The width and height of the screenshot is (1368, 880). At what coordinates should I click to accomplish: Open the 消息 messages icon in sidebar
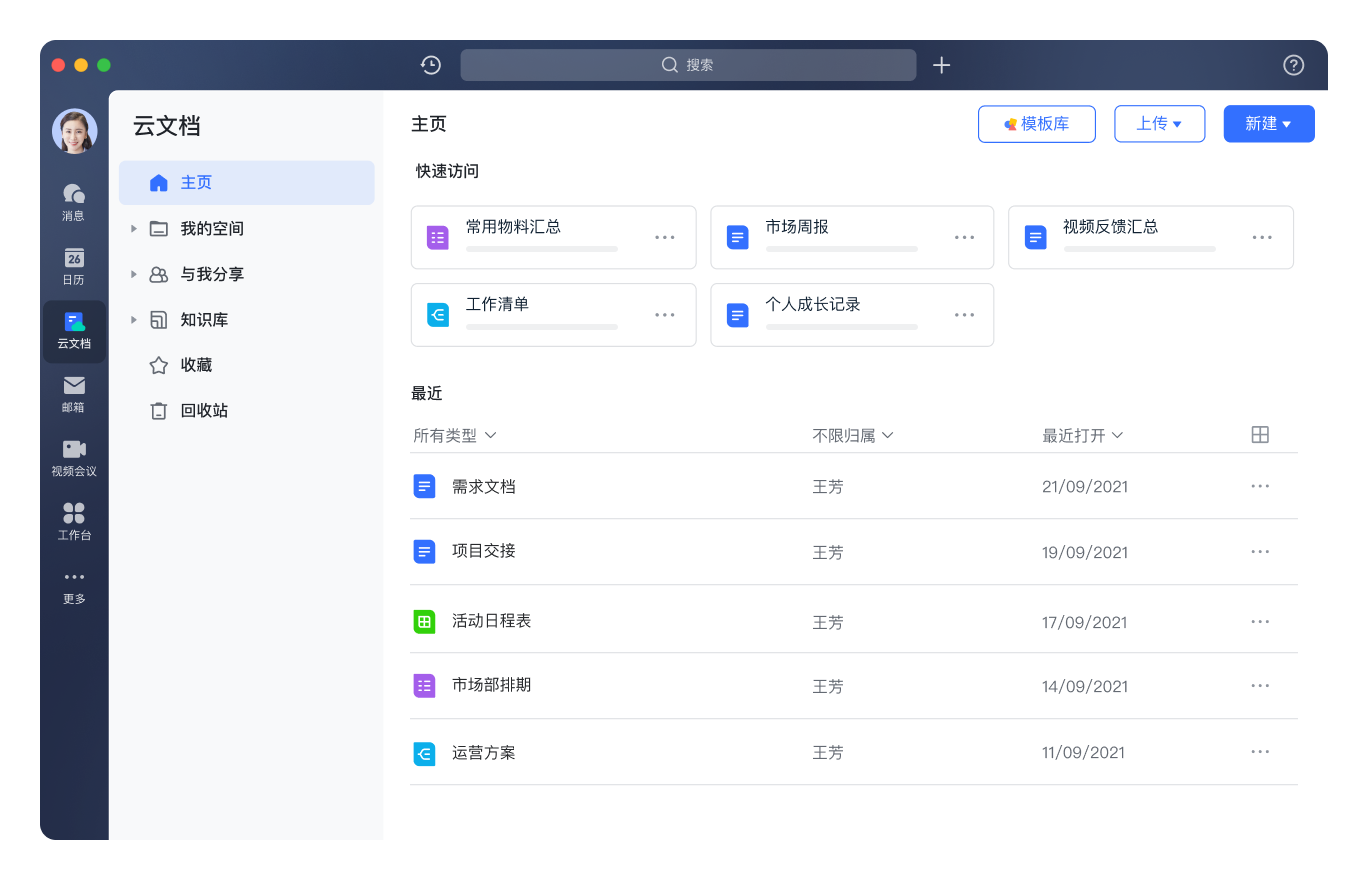[x=74, y=201]
